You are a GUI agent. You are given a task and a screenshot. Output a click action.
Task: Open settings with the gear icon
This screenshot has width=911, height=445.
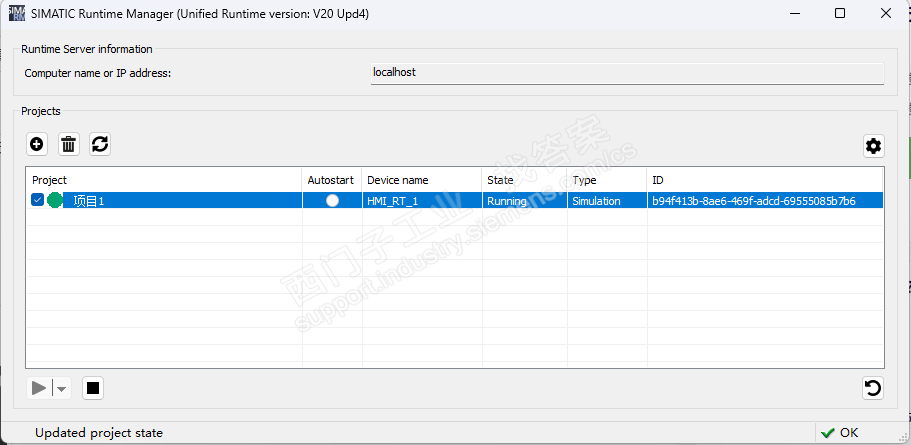[873, 146]
